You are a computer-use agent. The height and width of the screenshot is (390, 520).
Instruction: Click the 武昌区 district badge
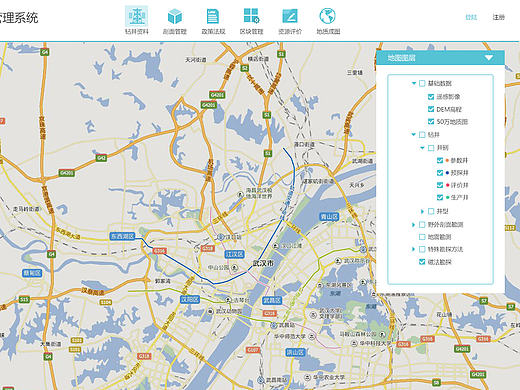[x=272, y=300]
